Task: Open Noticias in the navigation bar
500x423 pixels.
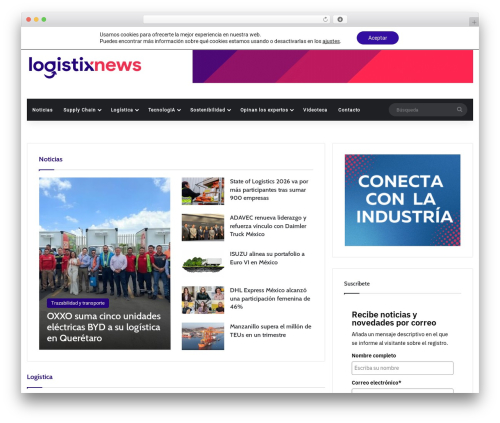Action: point(42,110)
